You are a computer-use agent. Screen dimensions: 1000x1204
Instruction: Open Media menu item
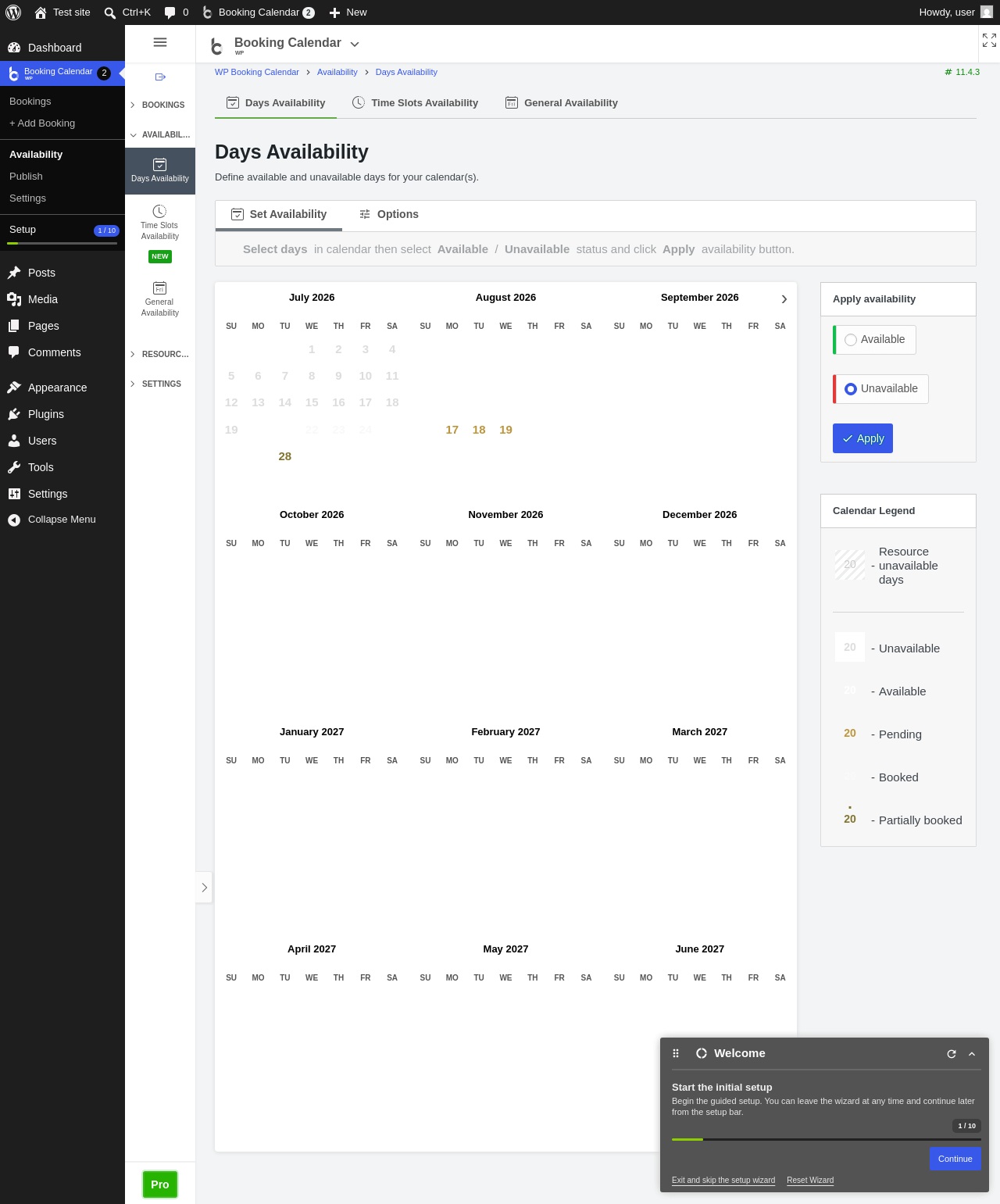tap(62, 299)
